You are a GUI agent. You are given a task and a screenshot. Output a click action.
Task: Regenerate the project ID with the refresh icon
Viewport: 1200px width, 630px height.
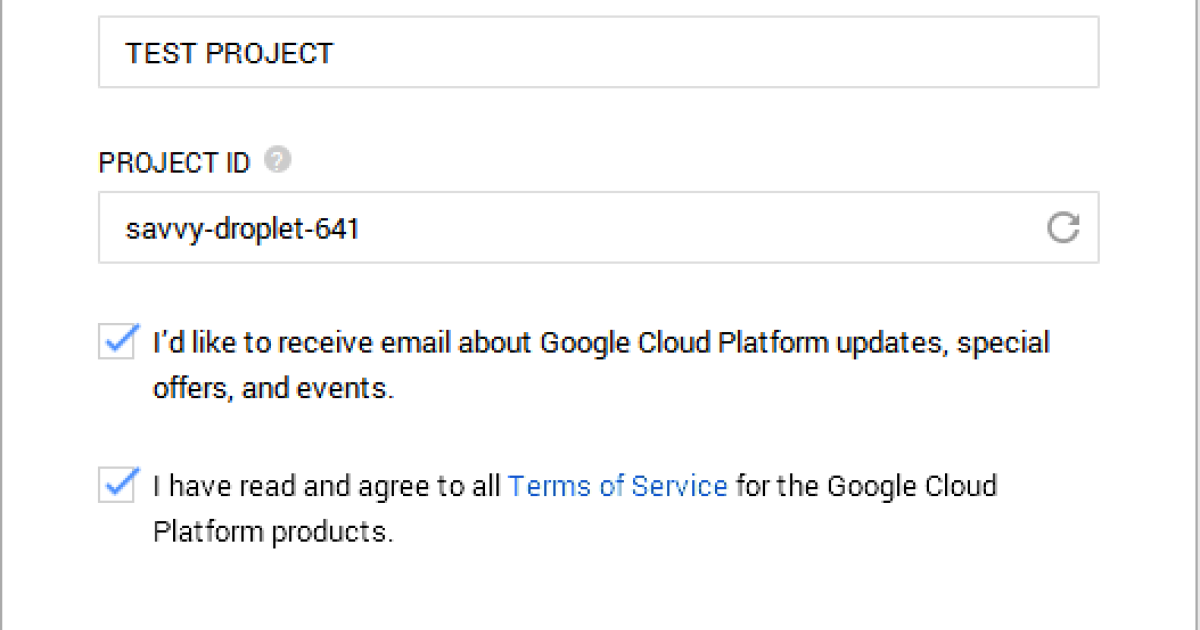pos(1063,228)
